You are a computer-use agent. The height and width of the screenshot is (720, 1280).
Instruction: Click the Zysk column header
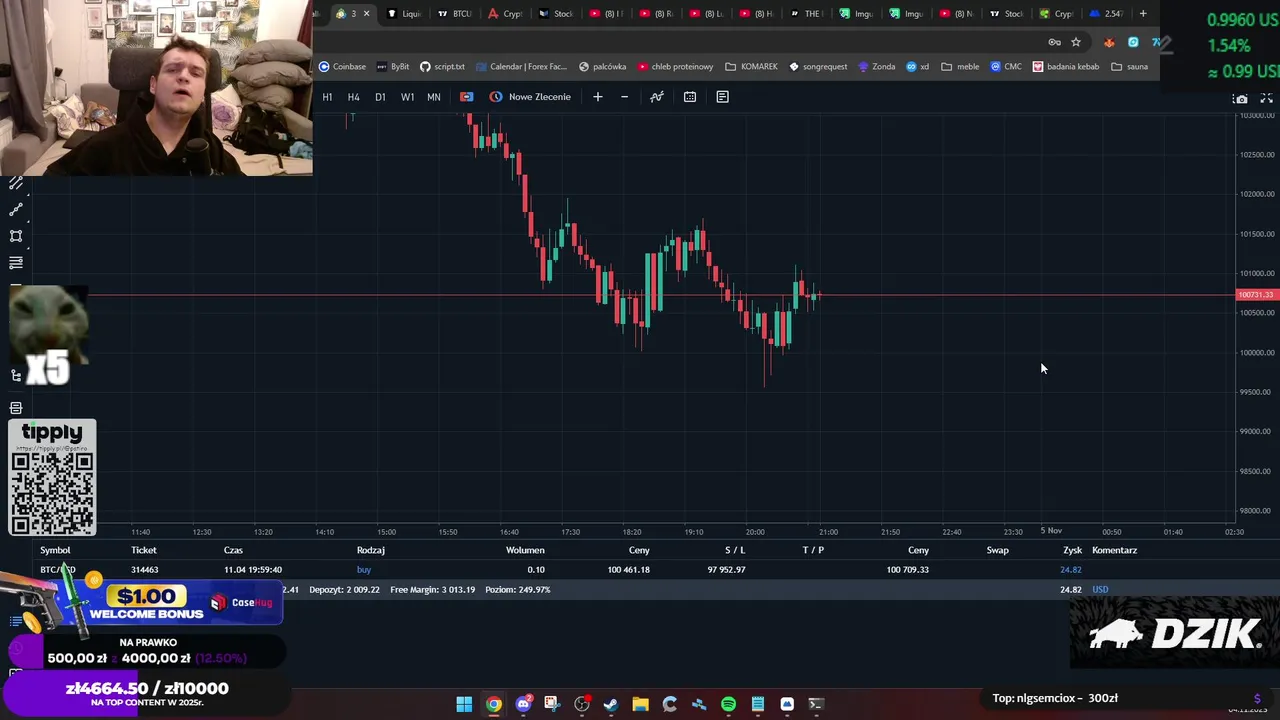[x=1072, y=550]
